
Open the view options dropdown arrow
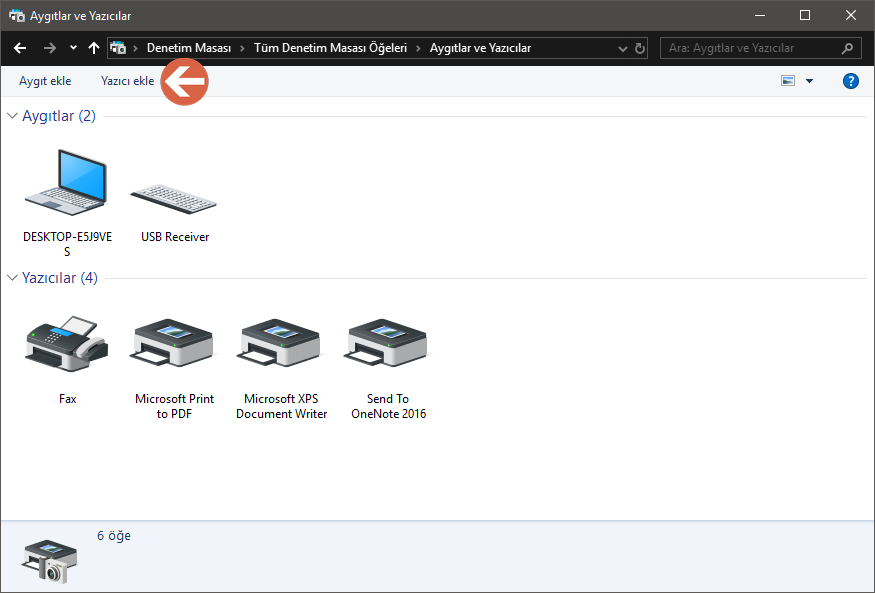[x=809, y=81]
